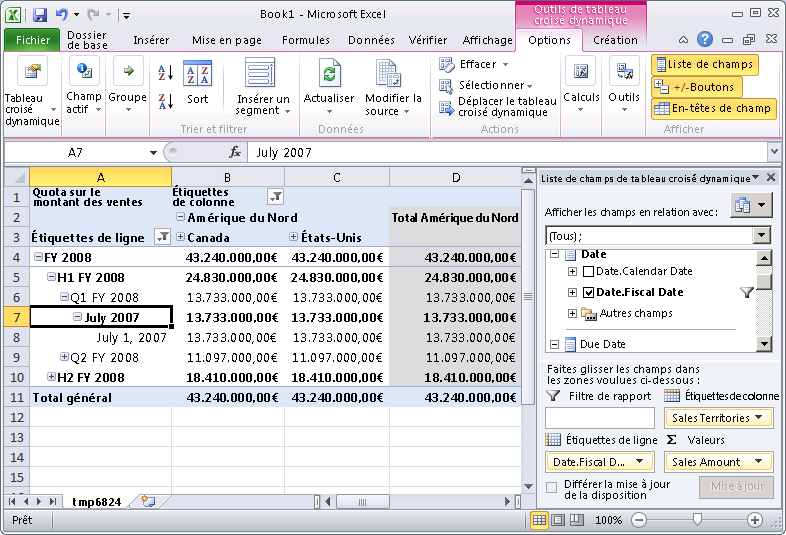Switch to the Formules tab
This screenshot has width=786, height=535.
pyautogui.click(x=306, y=40)
